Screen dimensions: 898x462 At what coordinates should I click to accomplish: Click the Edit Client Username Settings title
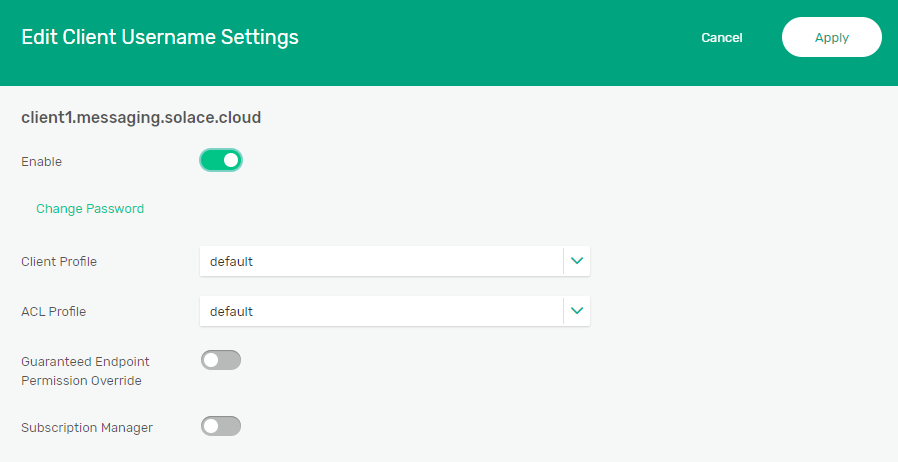pos(160,38)
